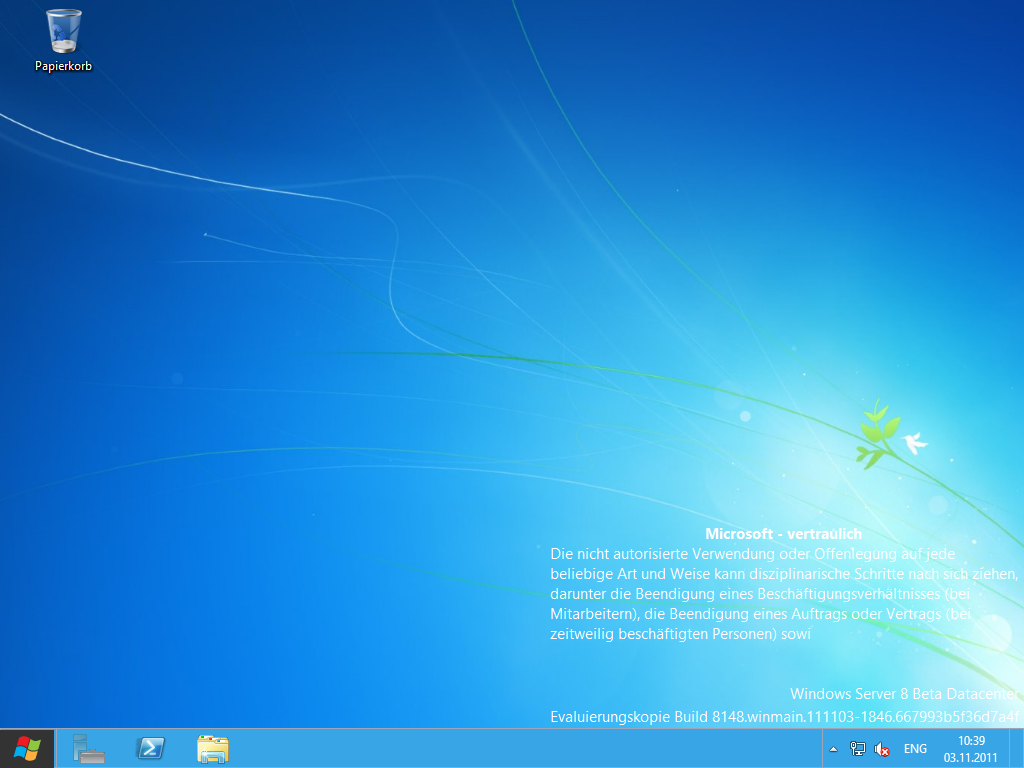Open Windows PowerShell from the taskbar

coord(151,748)
